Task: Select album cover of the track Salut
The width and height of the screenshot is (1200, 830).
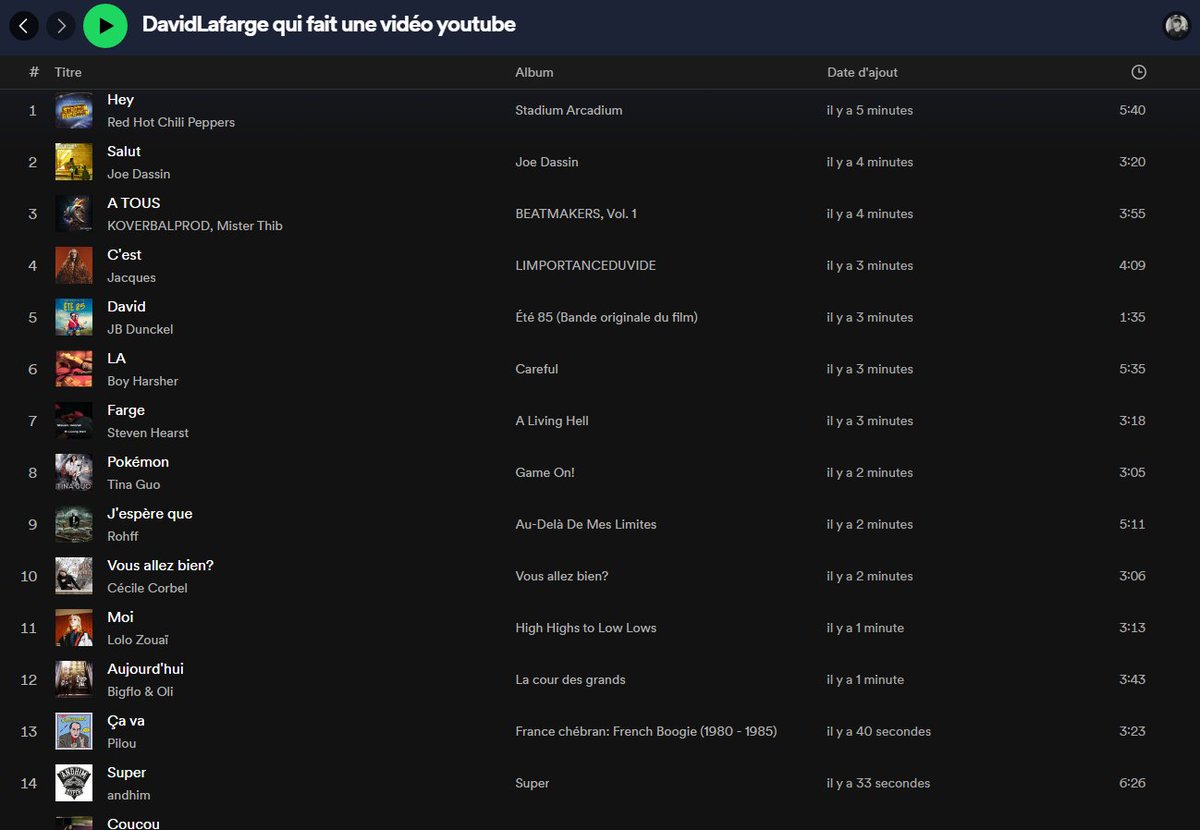Action: [x=74, y=162]
